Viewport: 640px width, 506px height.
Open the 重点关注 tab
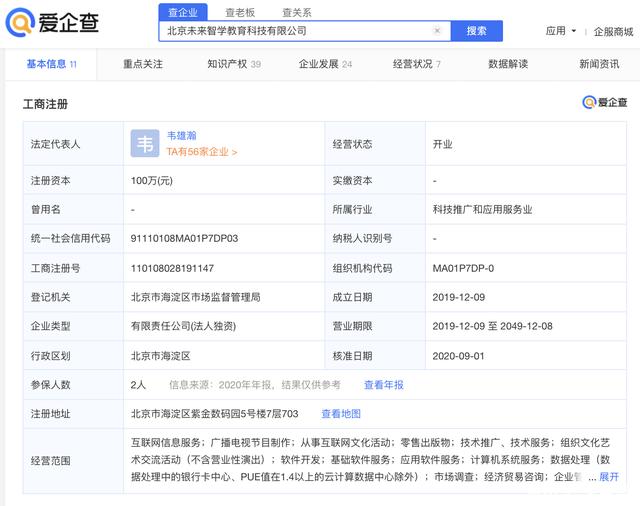[143, 64]
